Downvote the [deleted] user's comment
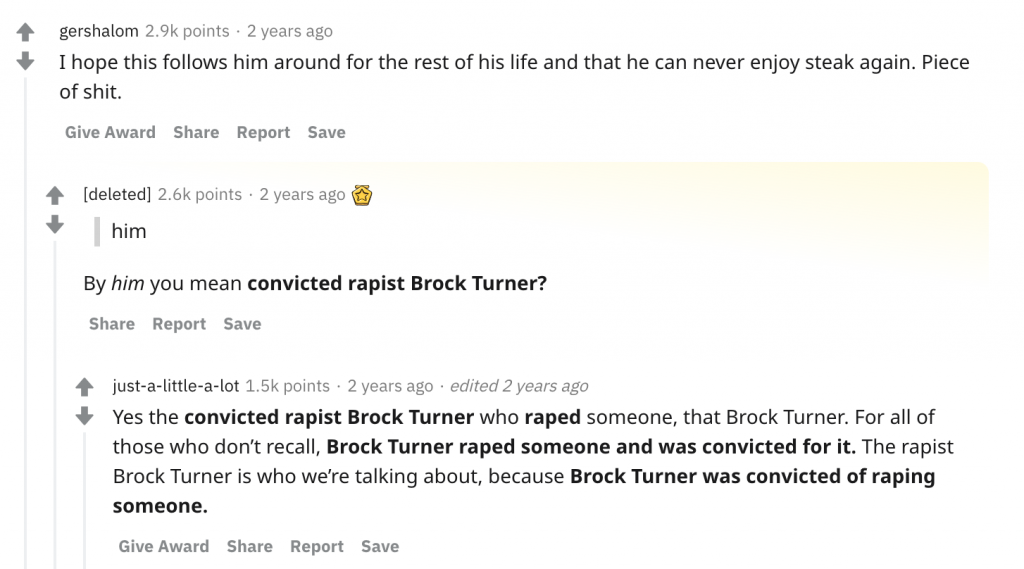Viewport: 1024px width, 569px height. point(55,225)
